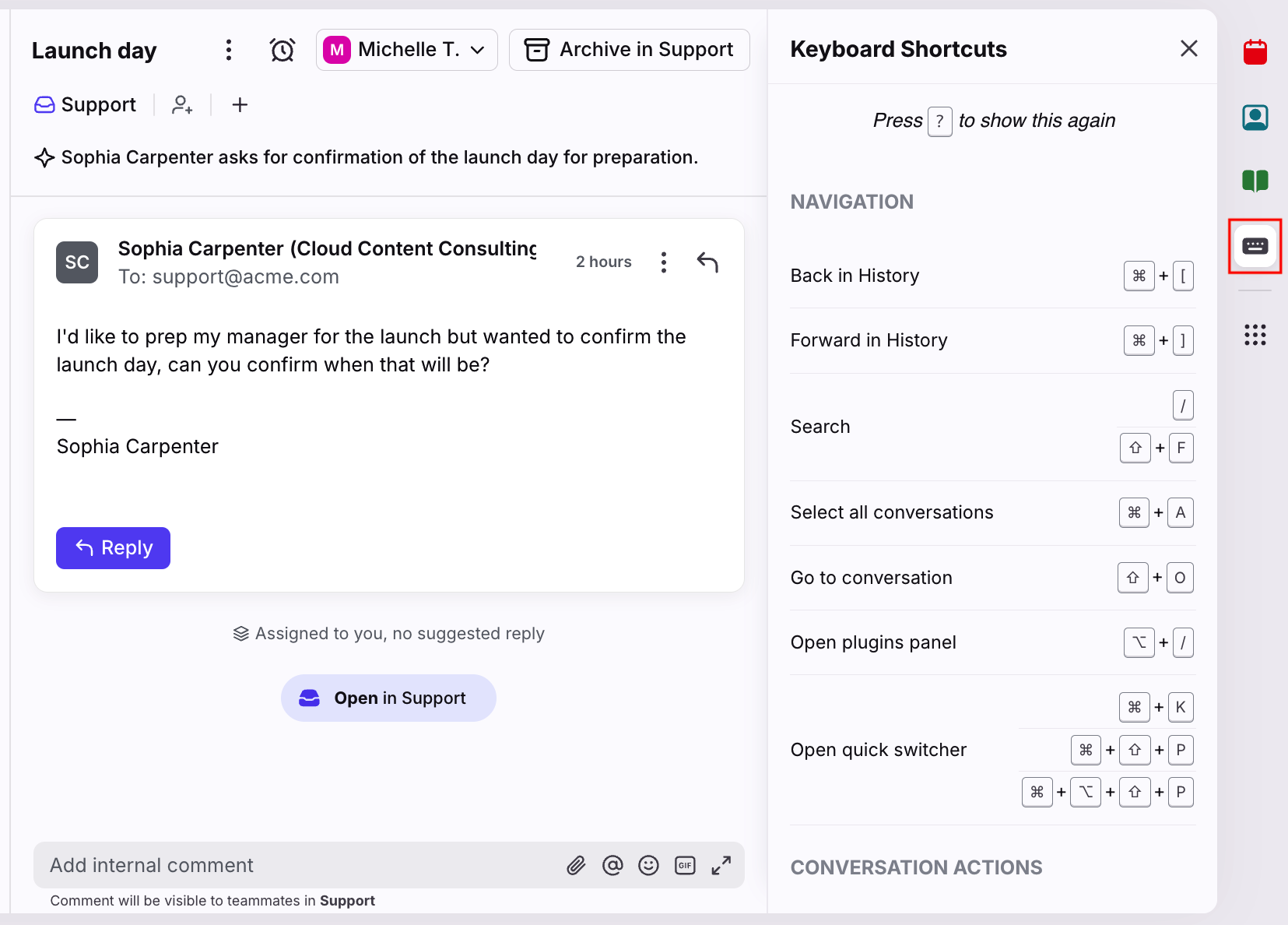Click the blue Reply button
The image size is (1288, 925).
(x=113, y=548)
